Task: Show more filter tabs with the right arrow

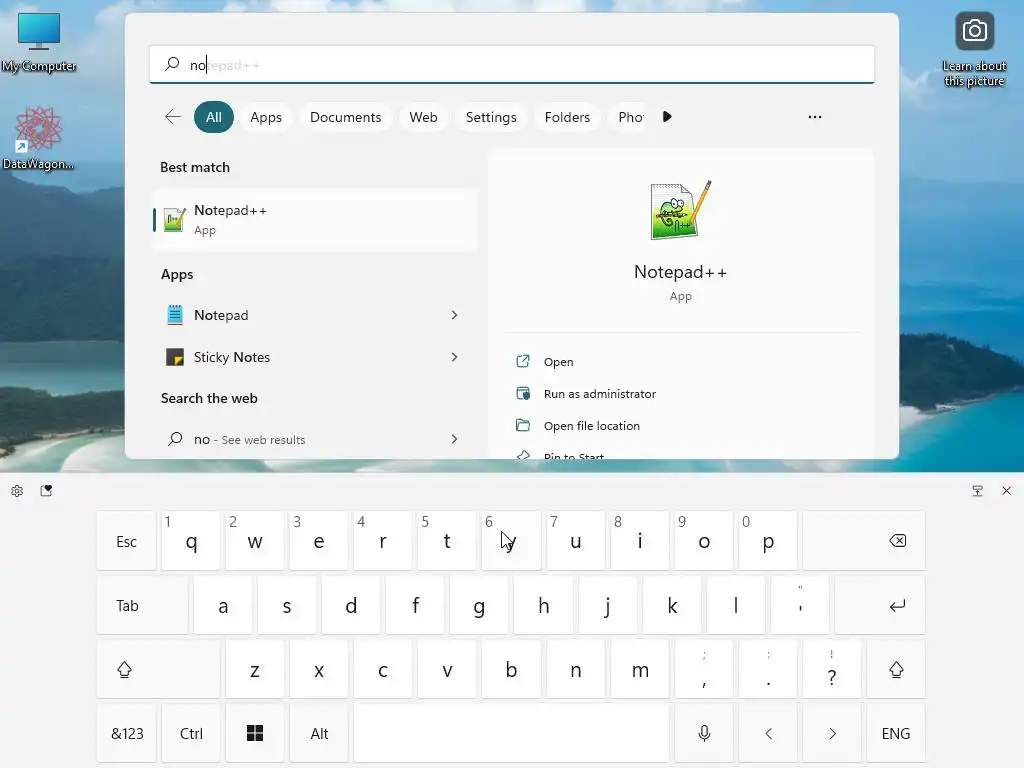Action: (667, 117)
